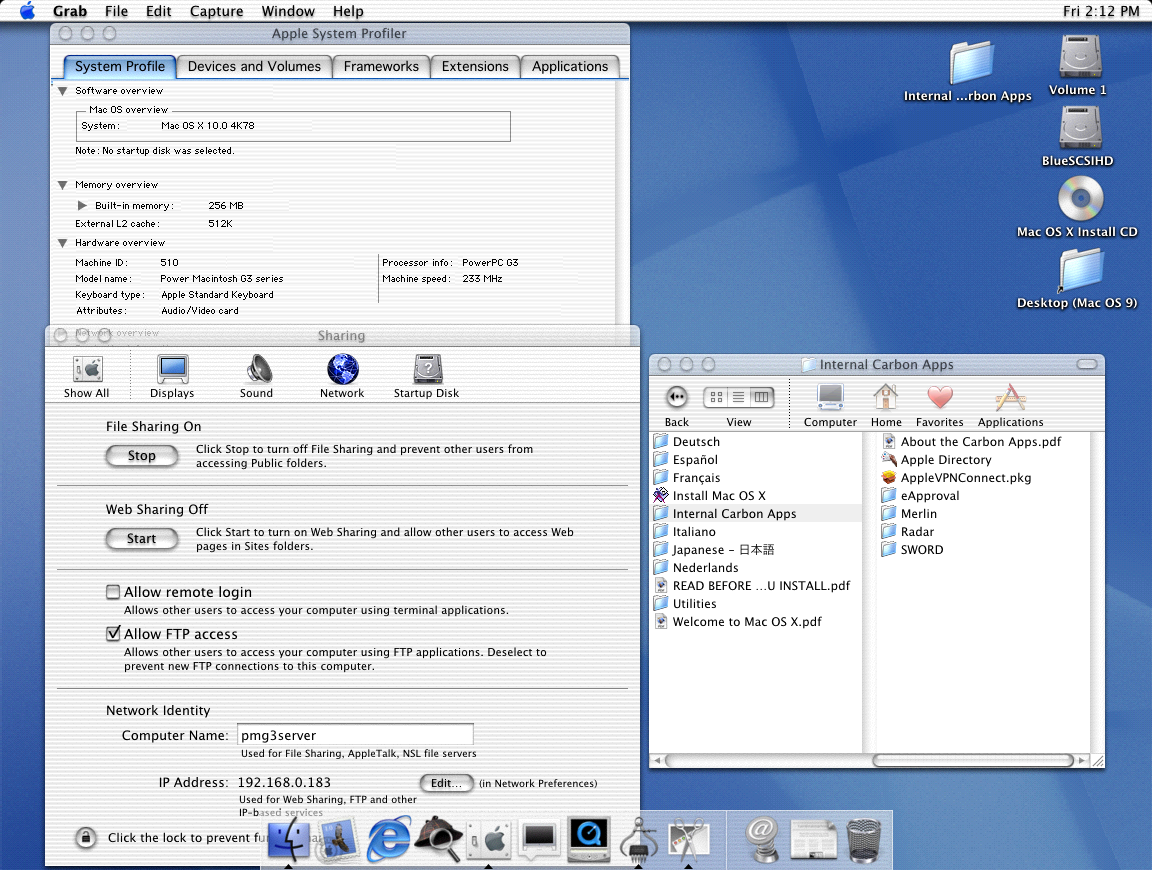Image resolution: width=1152 pixels, height=870 pixels.
Task: Select Install Mac OS X in Finder list
Action: [x=719, y=495]
